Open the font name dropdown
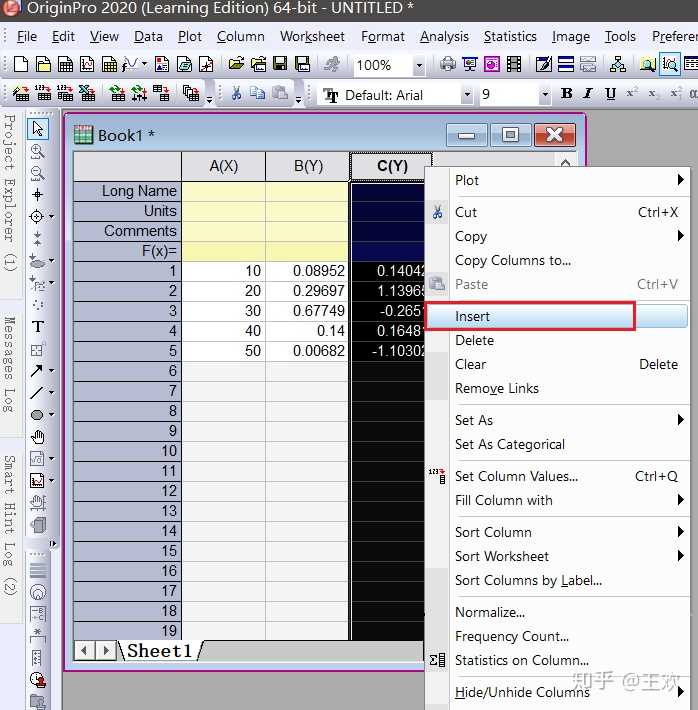698x710 pixels. [x=467, y=95]
